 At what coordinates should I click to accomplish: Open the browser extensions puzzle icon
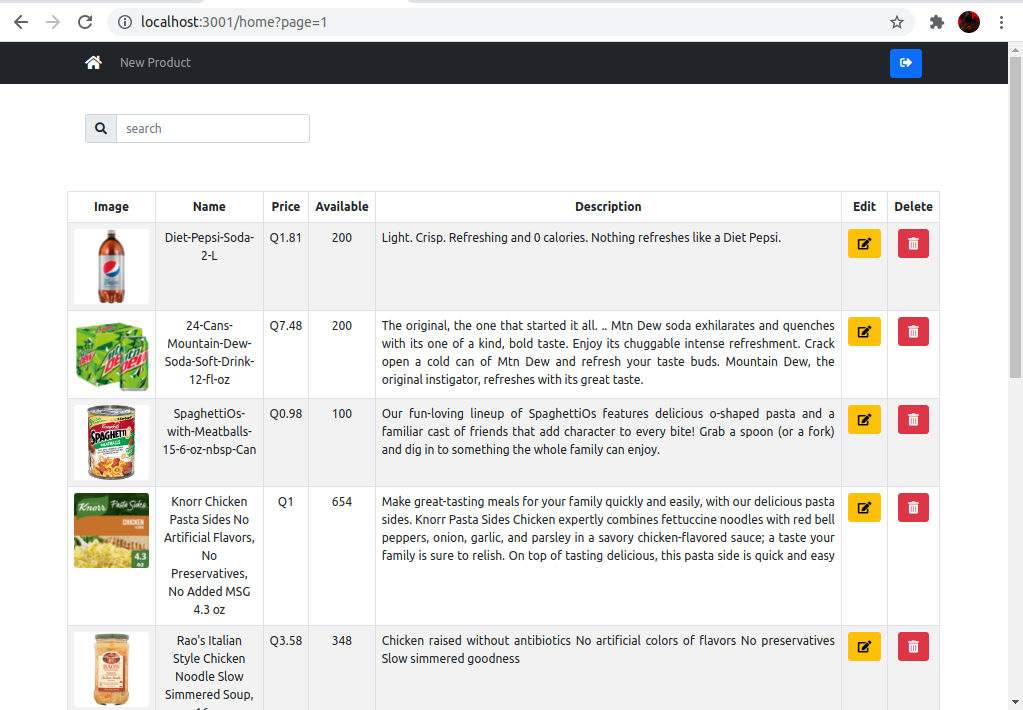[937, 22]
